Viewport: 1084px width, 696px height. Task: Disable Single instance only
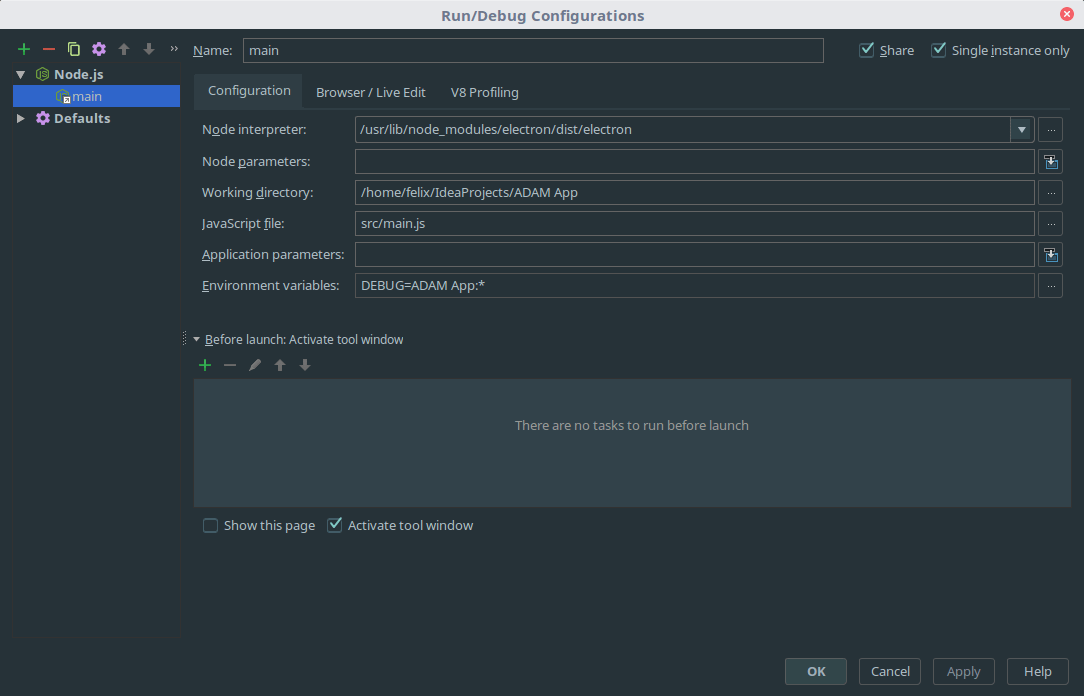(938, 49)
